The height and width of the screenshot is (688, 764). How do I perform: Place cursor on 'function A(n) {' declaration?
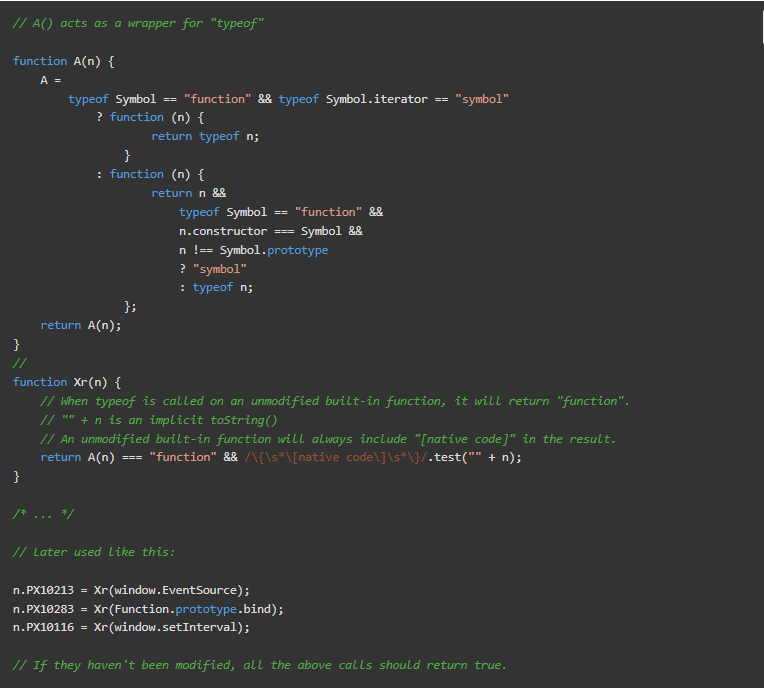(63, 61)
